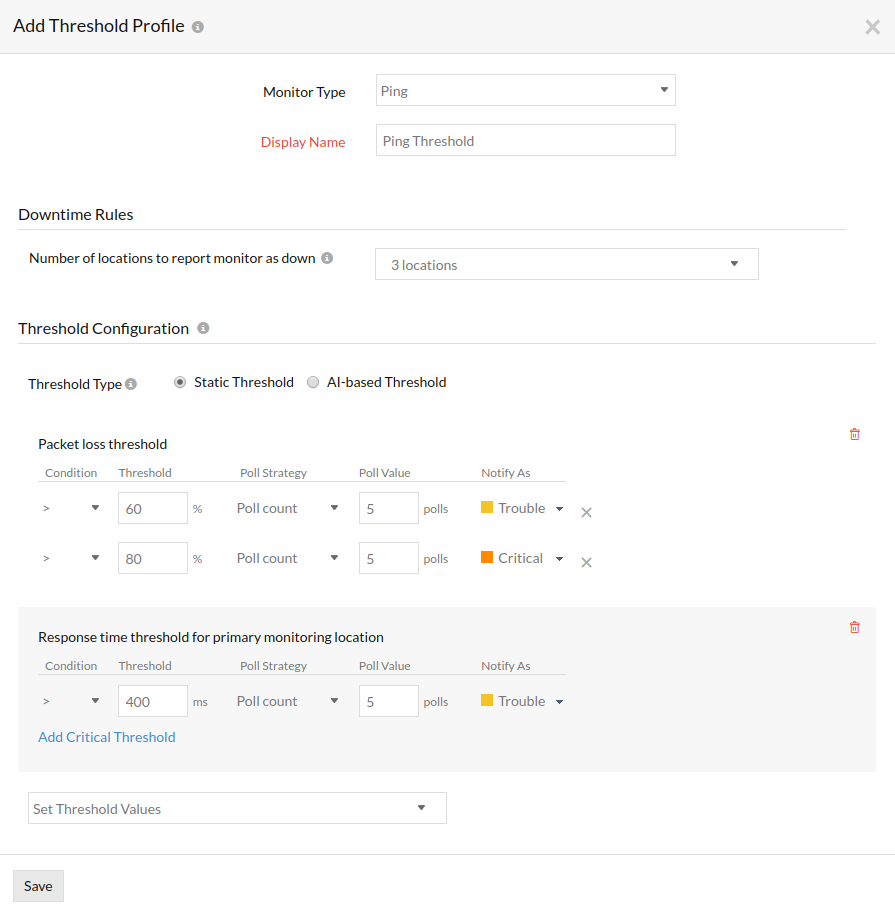Open the Poll Strategy dropdown for packet loss

coord(287,508)
